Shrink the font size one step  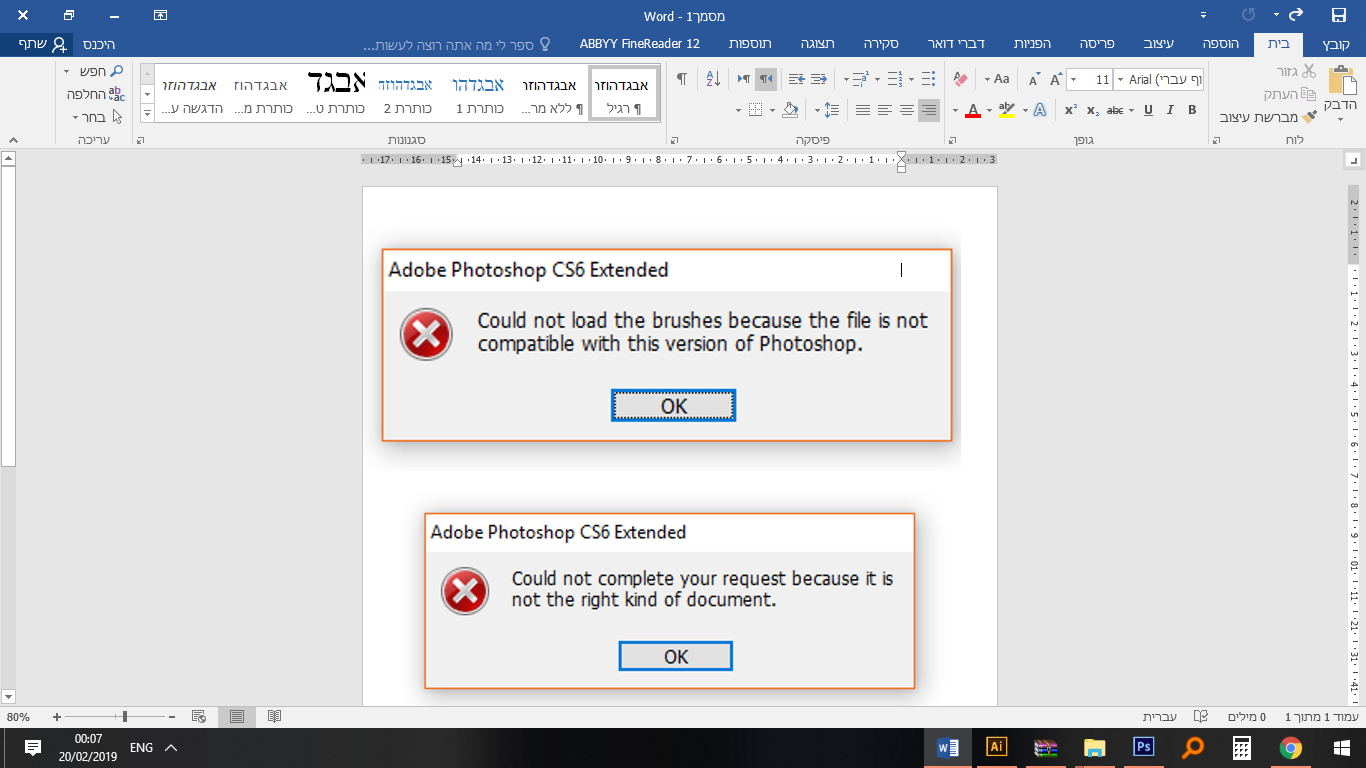pyautogui.click(x=1034, y=79)
